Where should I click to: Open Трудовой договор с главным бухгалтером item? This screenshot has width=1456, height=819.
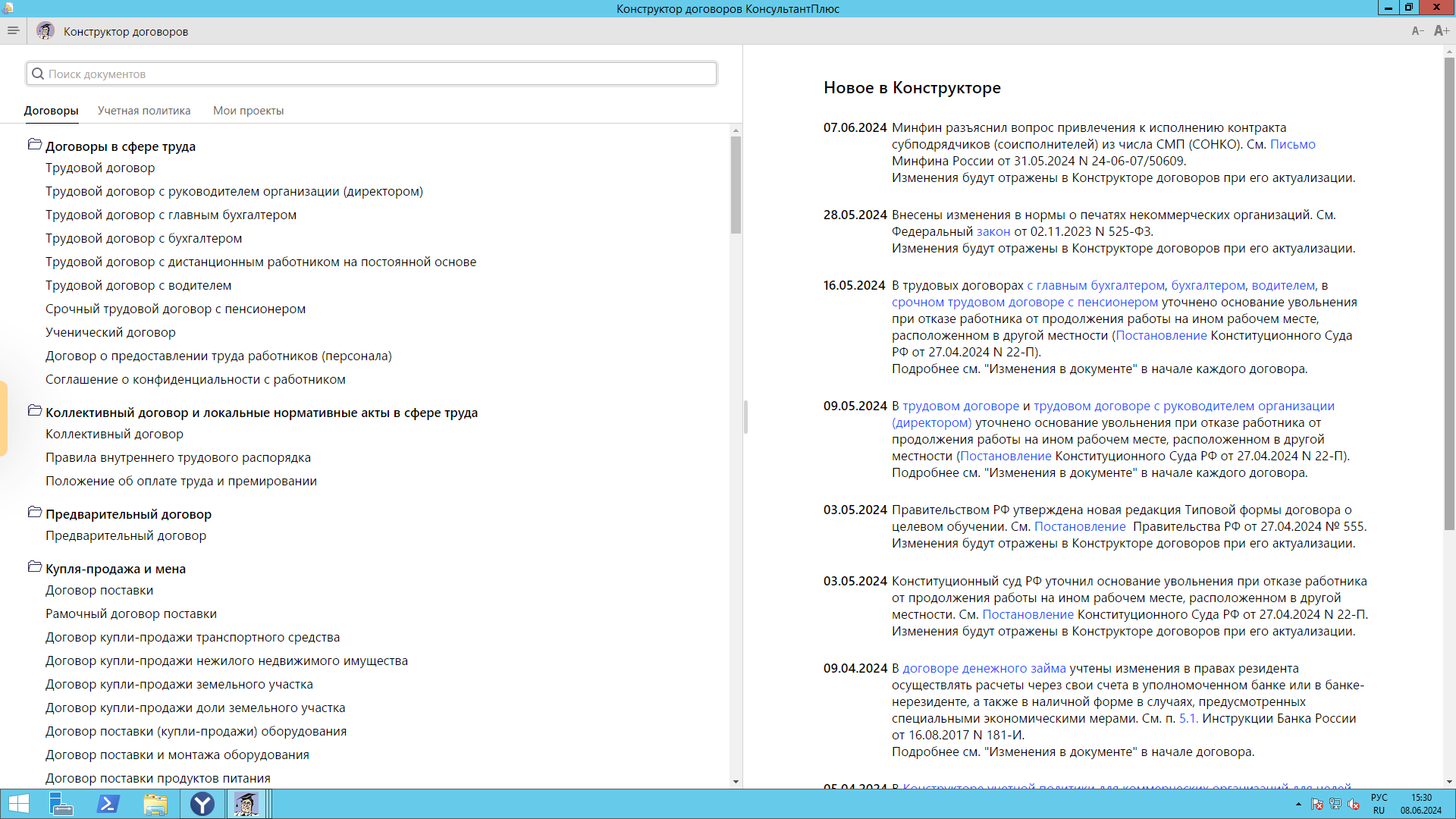171,215
